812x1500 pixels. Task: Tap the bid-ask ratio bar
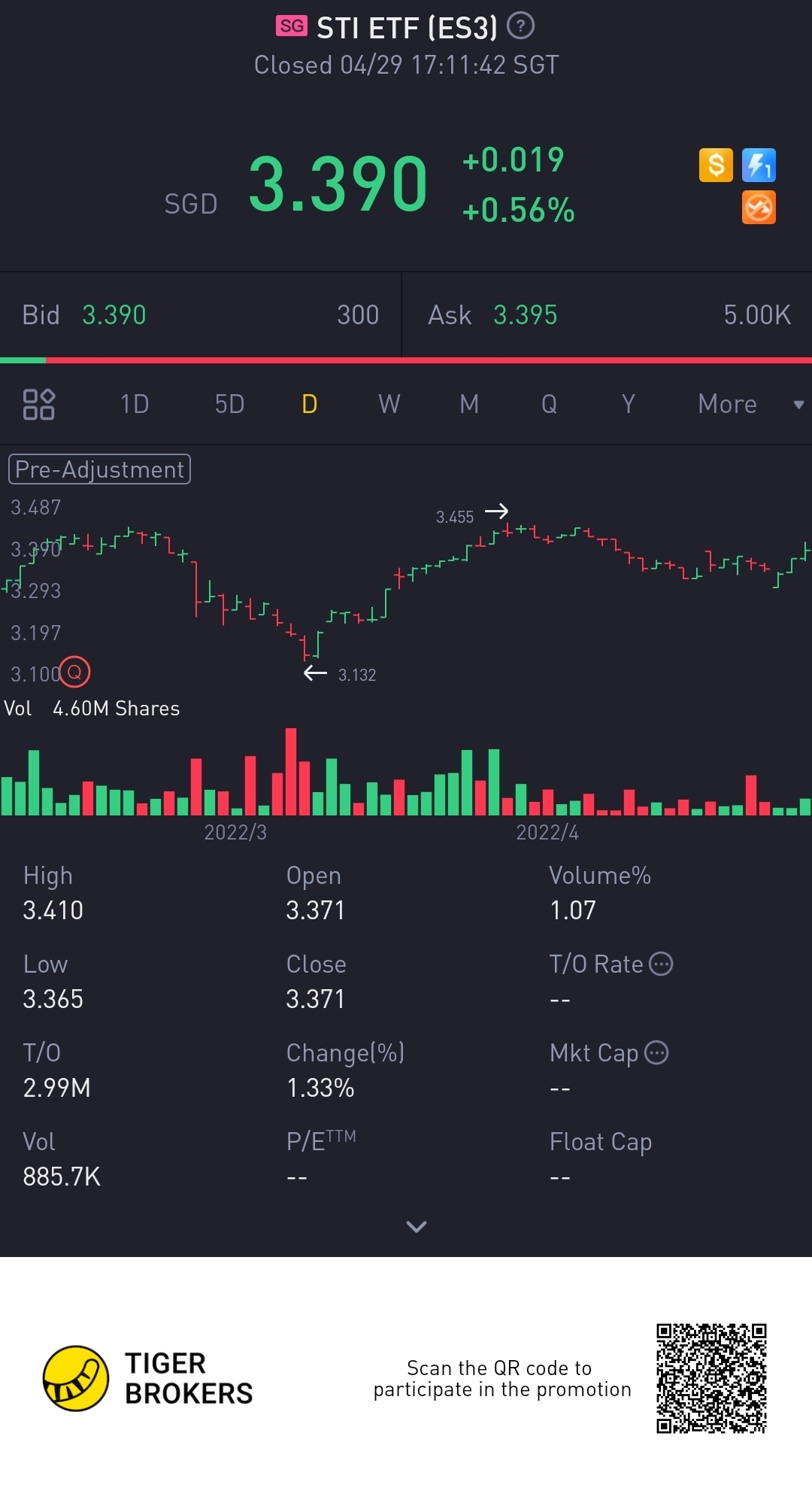[x=406, y=360]
